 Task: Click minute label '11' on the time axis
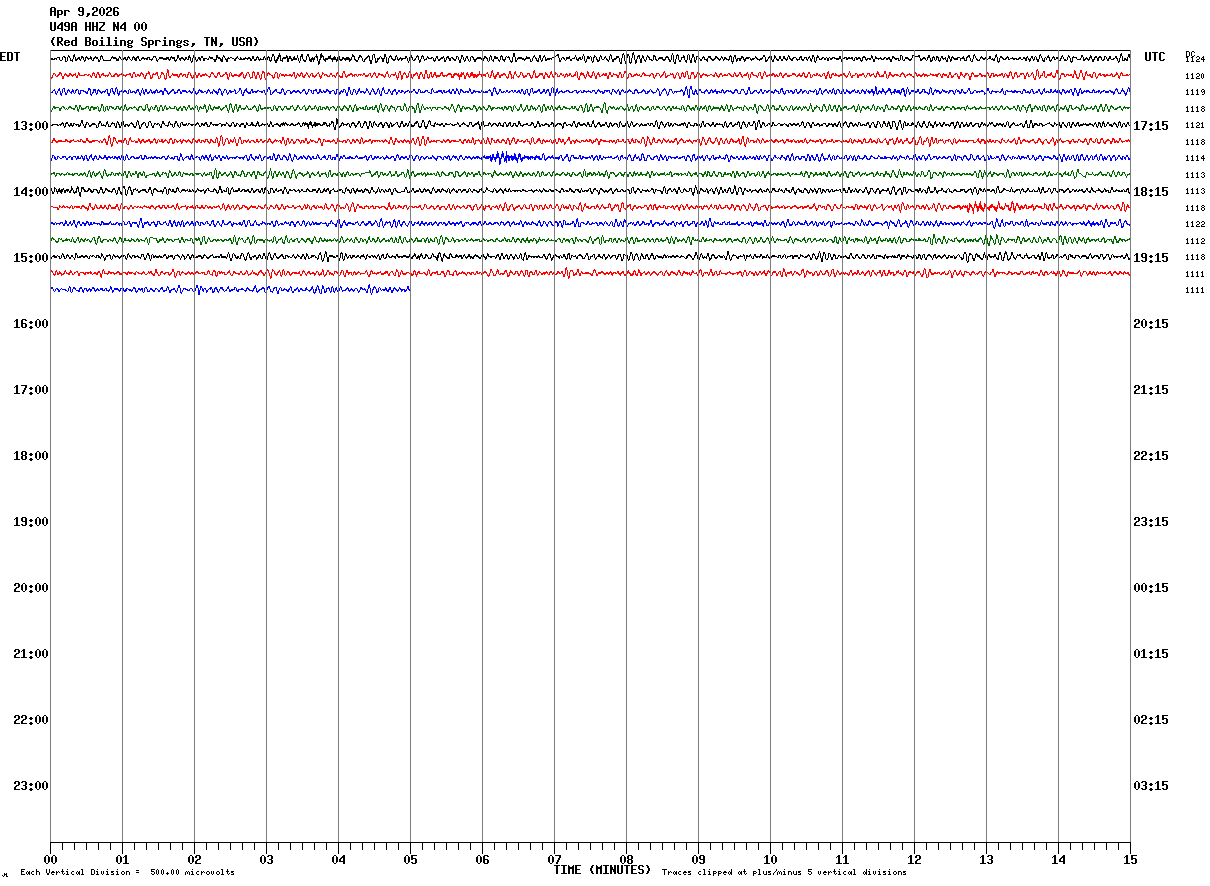842,860
